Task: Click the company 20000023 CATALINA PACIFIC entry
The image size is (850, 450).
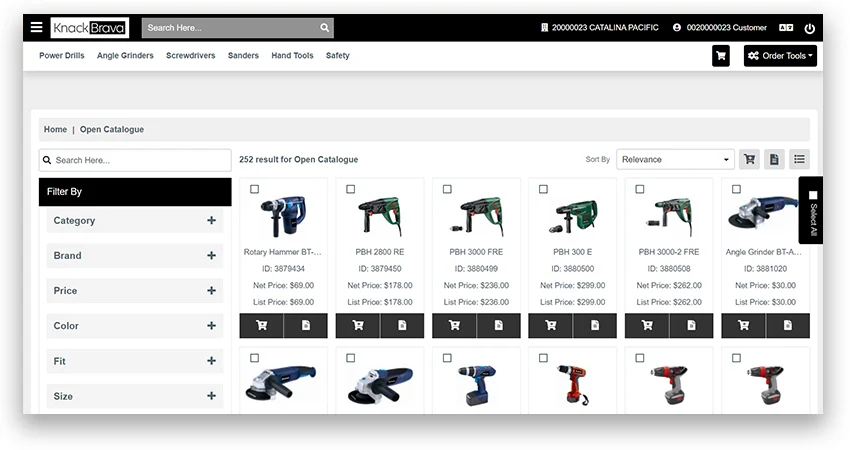Action: coord(600,28)
